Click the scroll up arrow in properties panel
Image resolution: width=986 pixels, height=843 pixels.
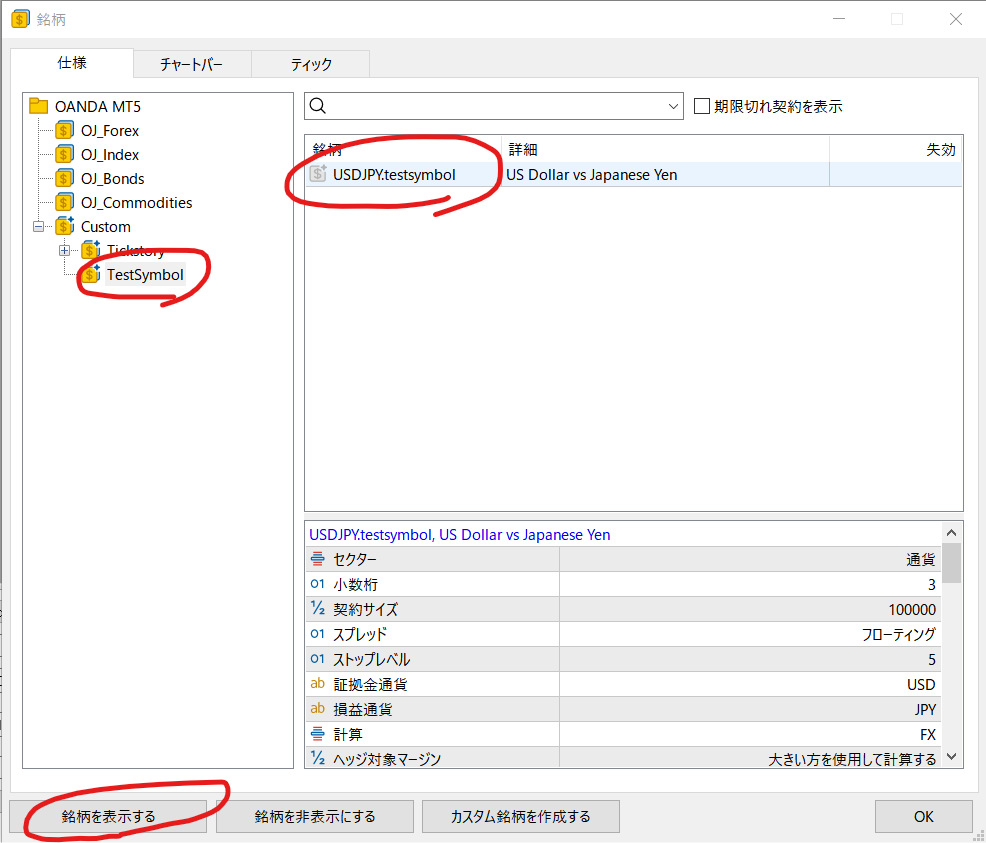[x=951, y=532]
